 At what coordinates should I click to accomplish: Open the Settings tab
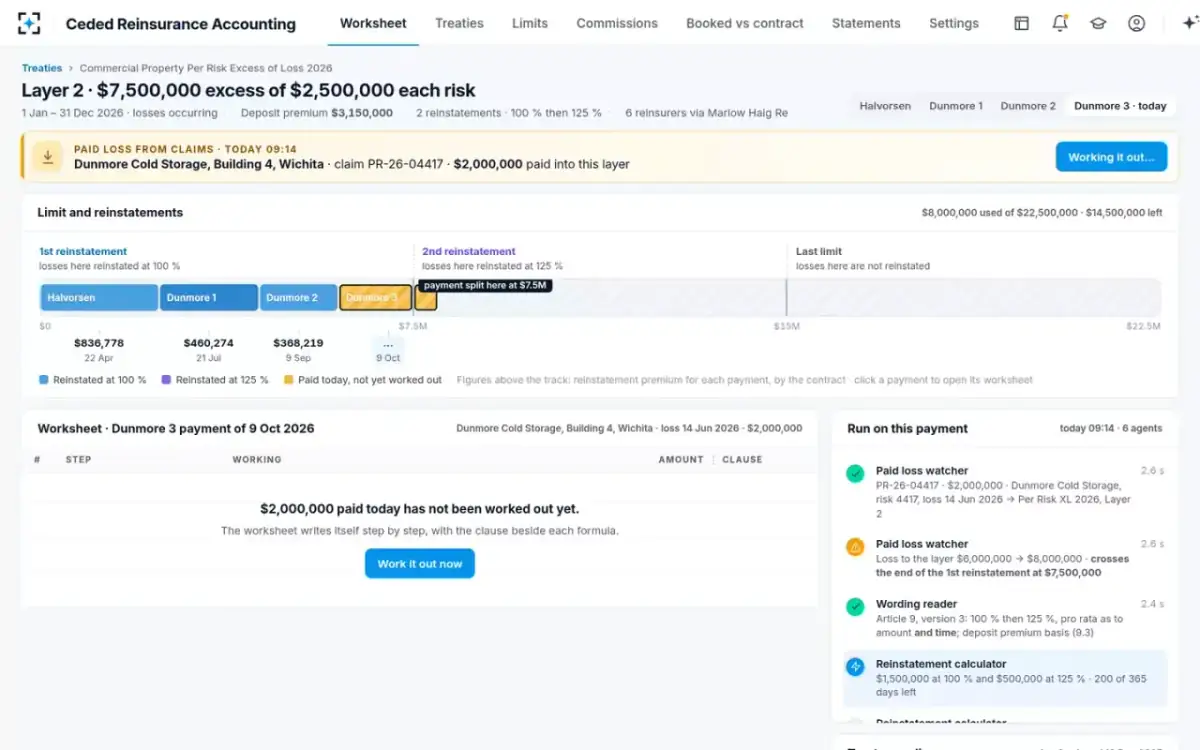click(x=954, y=23)
